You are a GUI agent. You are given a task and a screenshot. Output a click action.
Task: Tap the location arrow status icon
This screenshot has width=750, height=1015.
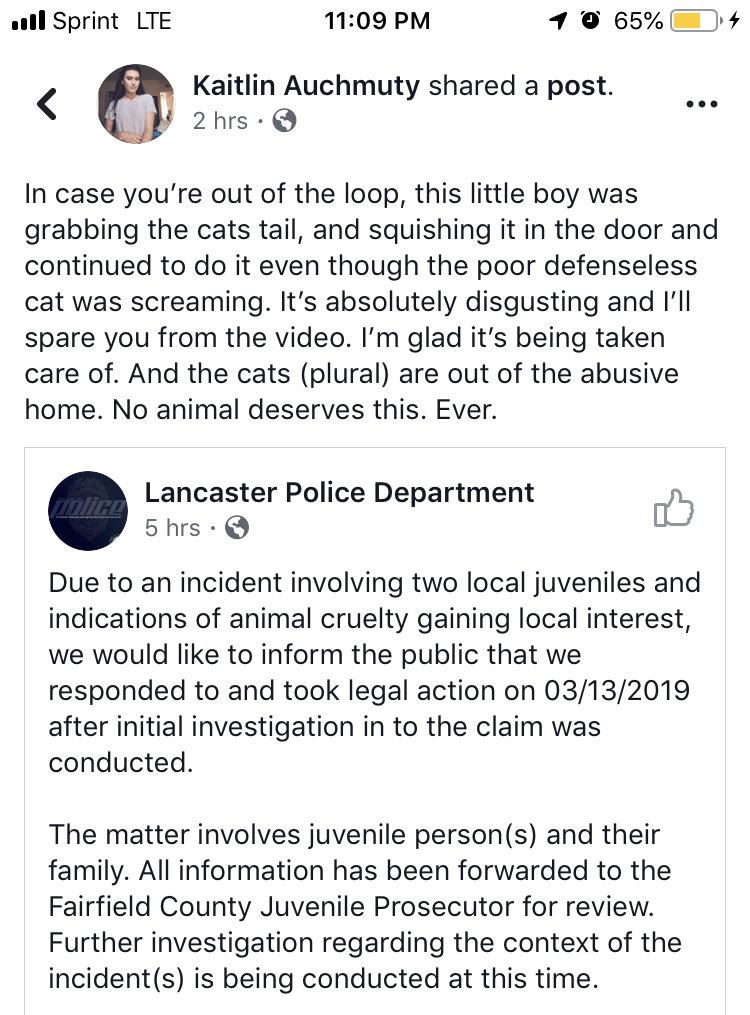click(558, 21)
